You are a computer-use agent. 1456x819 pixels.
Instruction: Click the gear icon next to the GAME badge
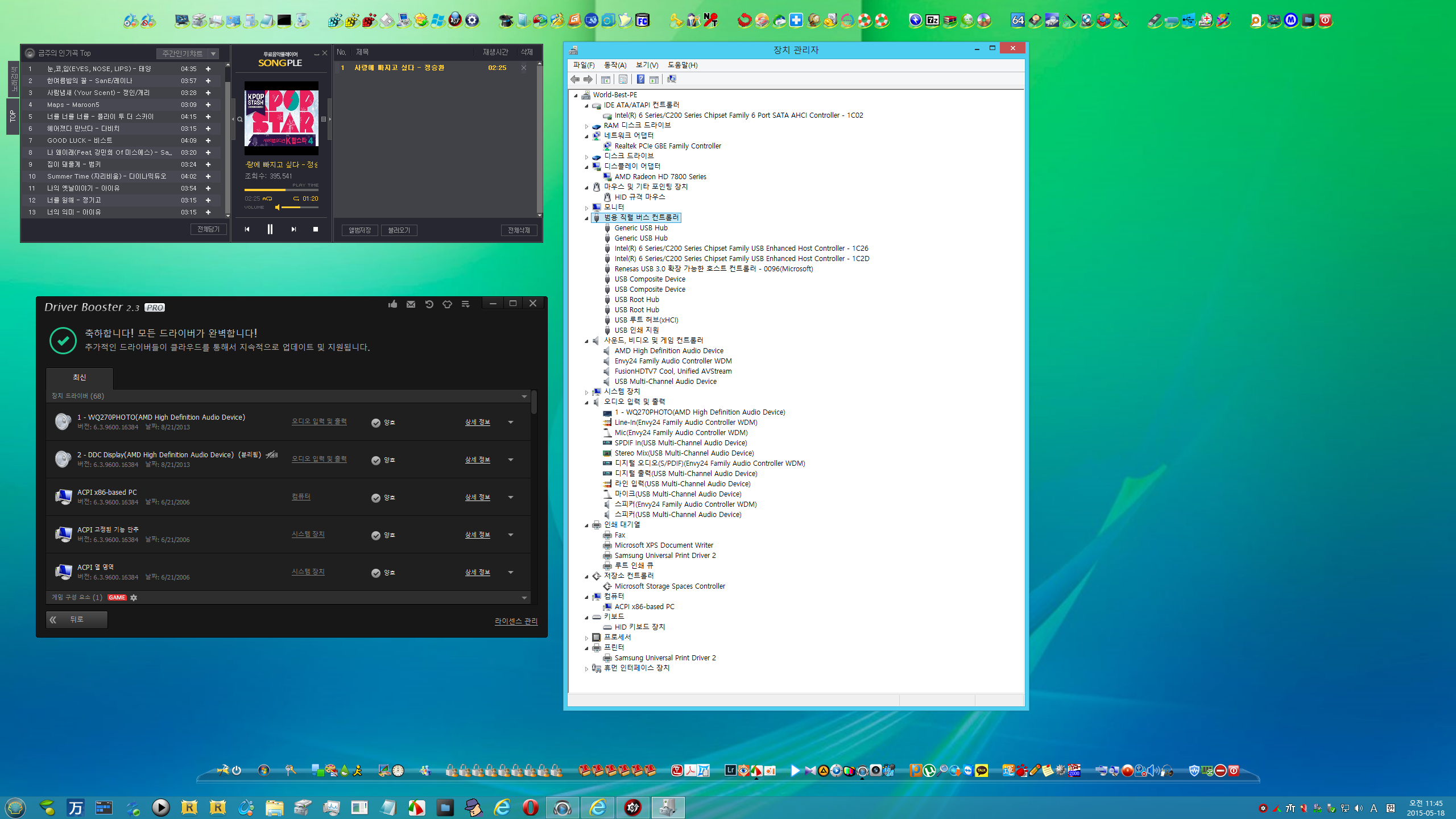pos(134,597)
